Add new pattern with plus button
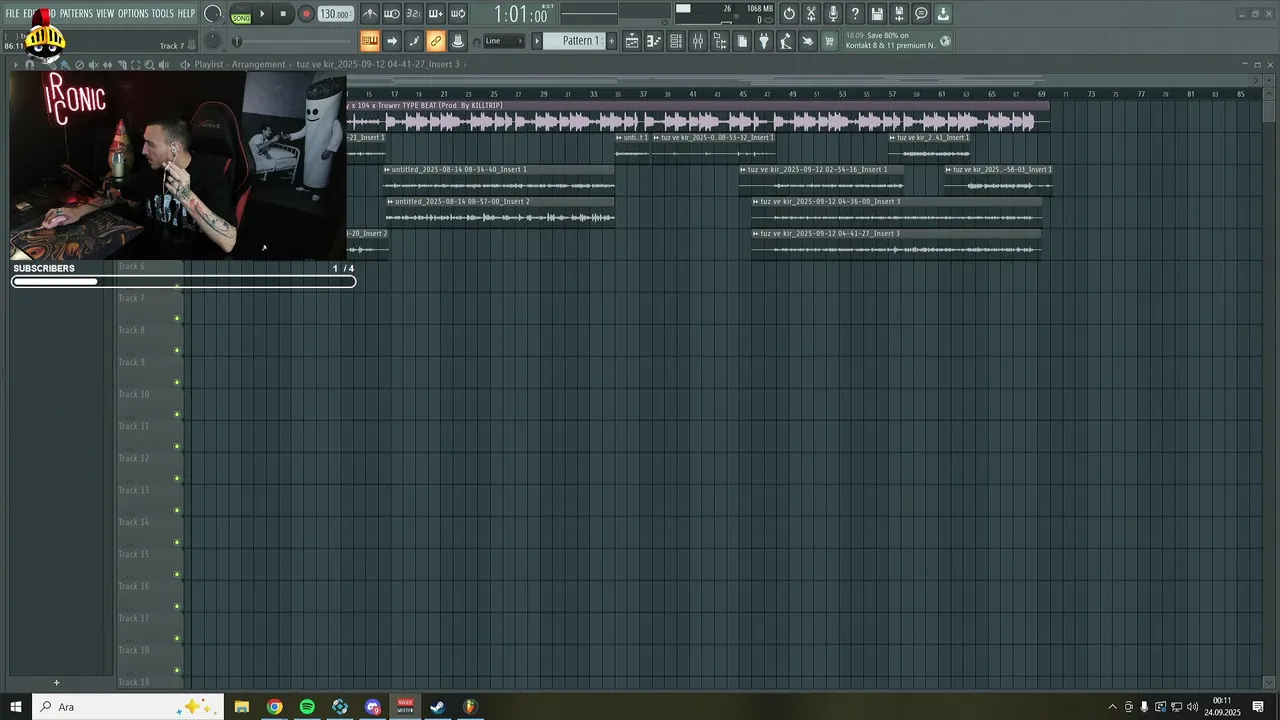Image resolution: width=1280 pixels, height=720 pixels. [x=612, y=41]
